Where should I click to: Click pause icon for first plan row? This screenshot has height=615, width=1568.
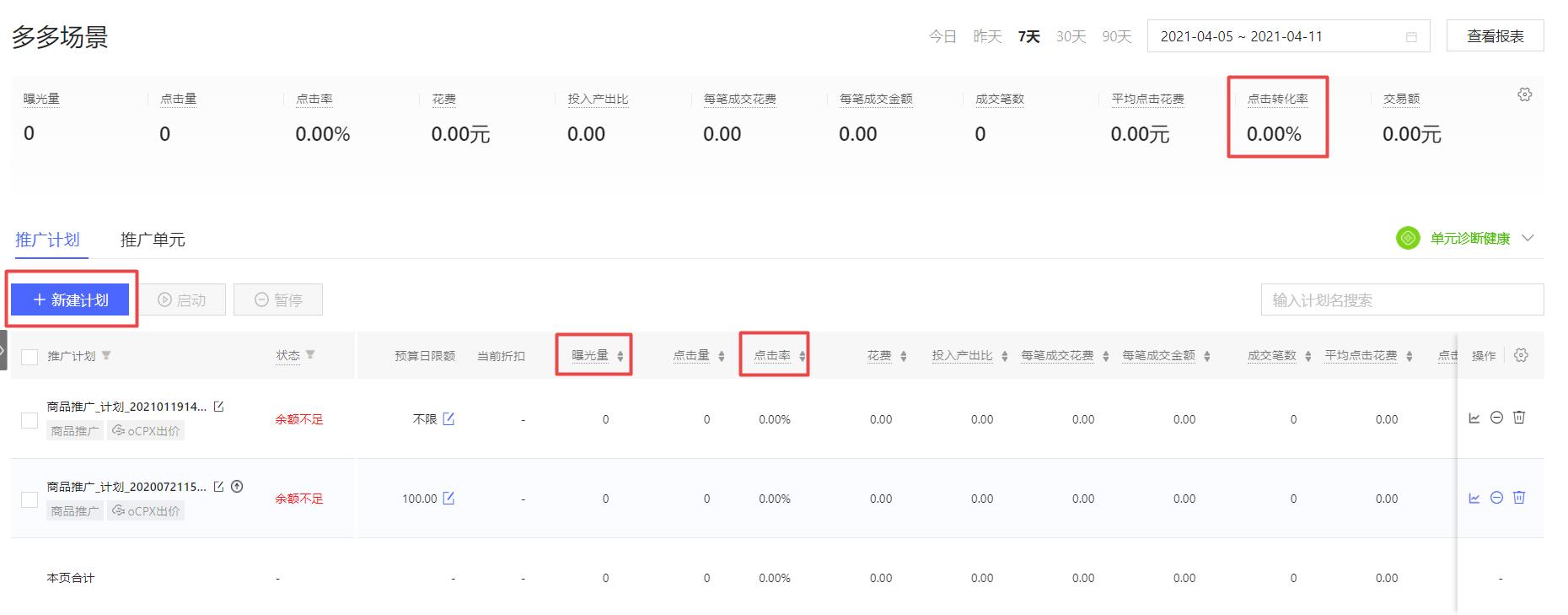(1496, 418)
